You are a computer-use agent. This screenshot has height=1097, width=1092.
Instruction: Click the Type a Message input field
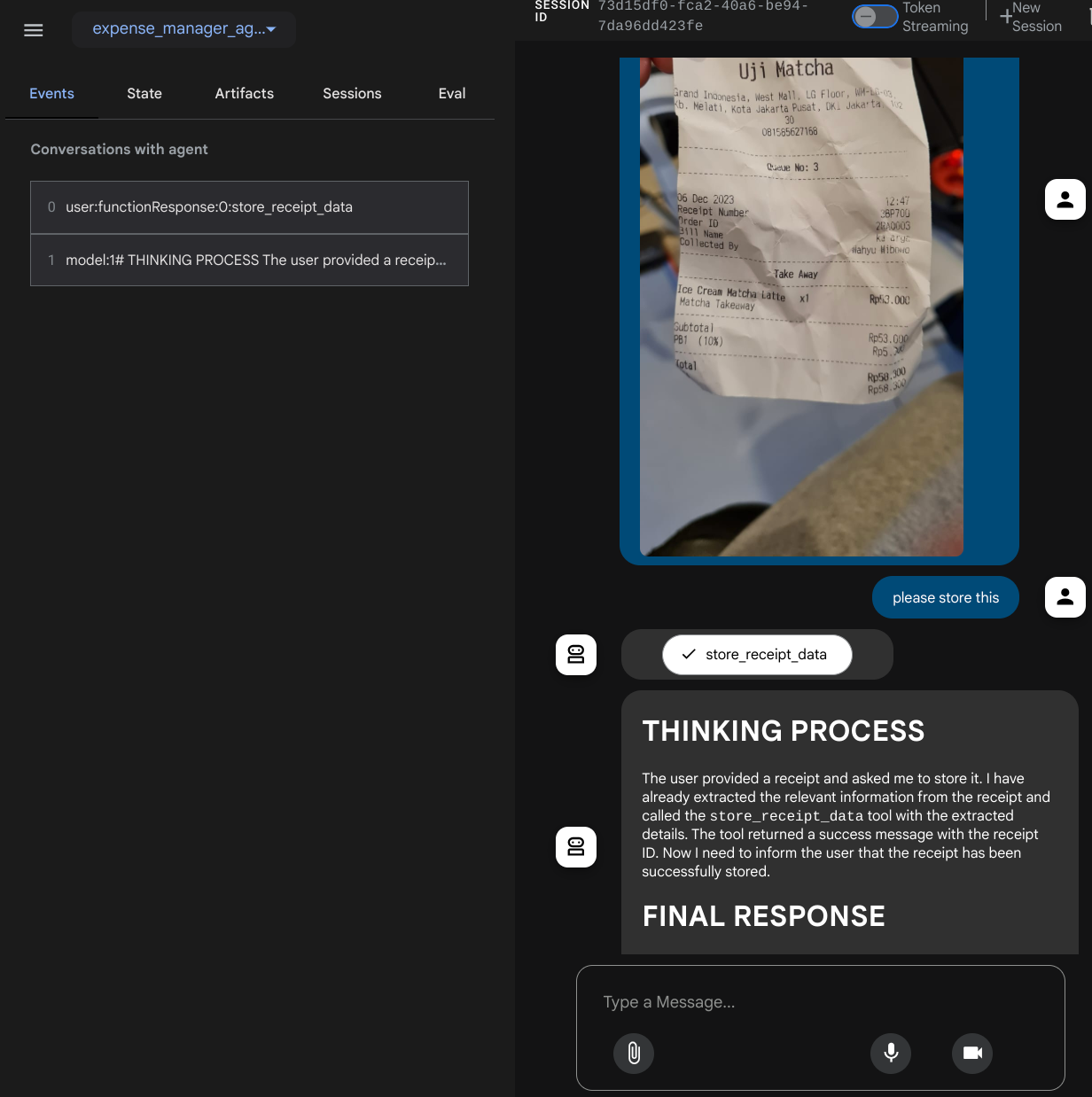(x=820, y=1002)
